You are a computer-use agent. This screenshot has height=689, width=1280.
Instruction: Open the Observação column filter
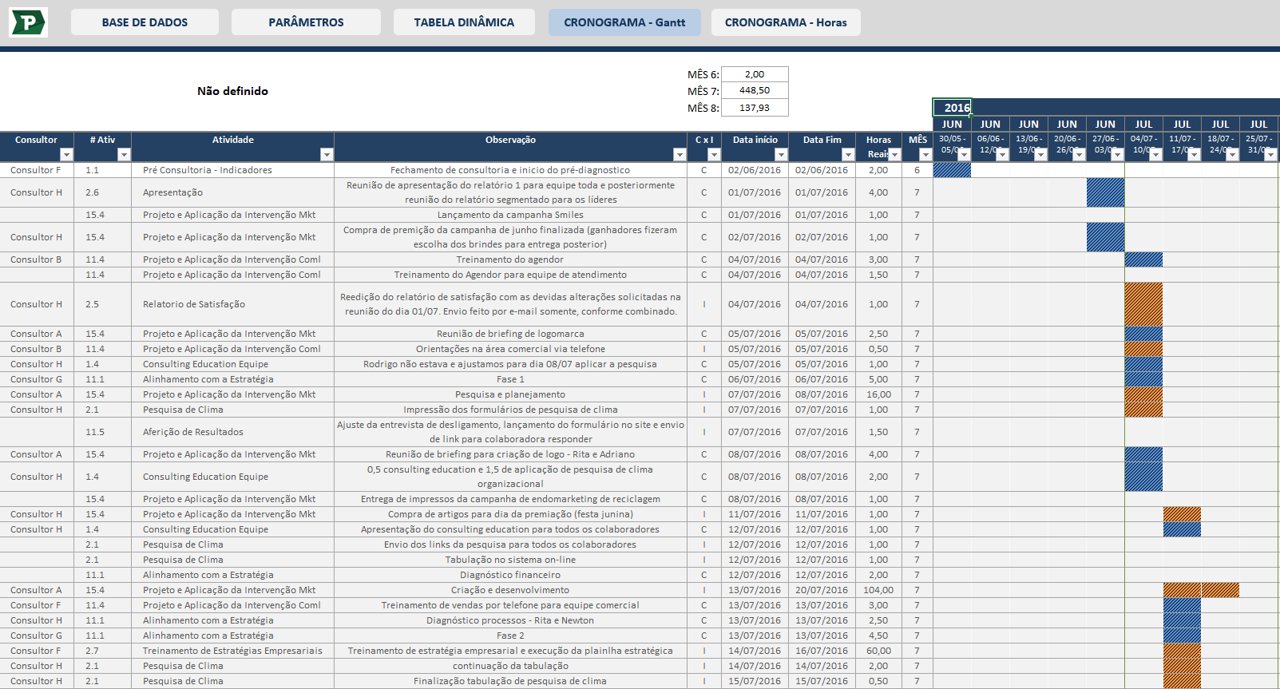click(x=678, y=153)
